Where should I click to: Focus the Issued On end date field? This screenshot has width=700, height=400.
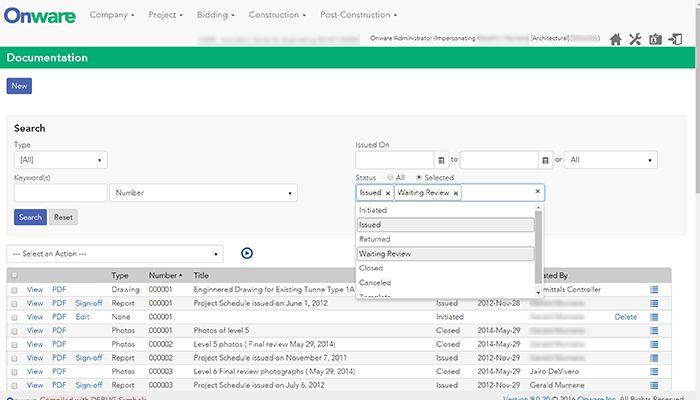pos(499,160)
